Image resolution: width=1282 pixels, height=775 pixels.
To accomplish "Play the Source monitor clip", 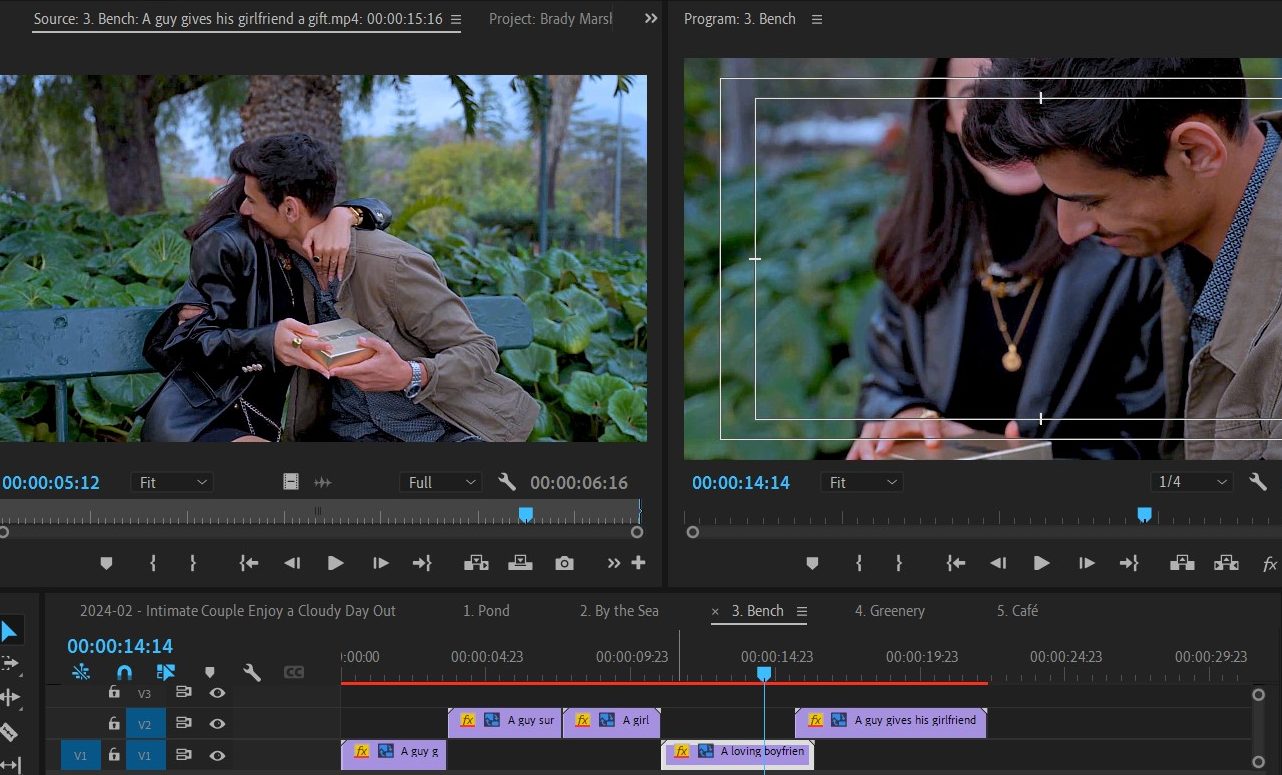I will [x=336, y=563].
